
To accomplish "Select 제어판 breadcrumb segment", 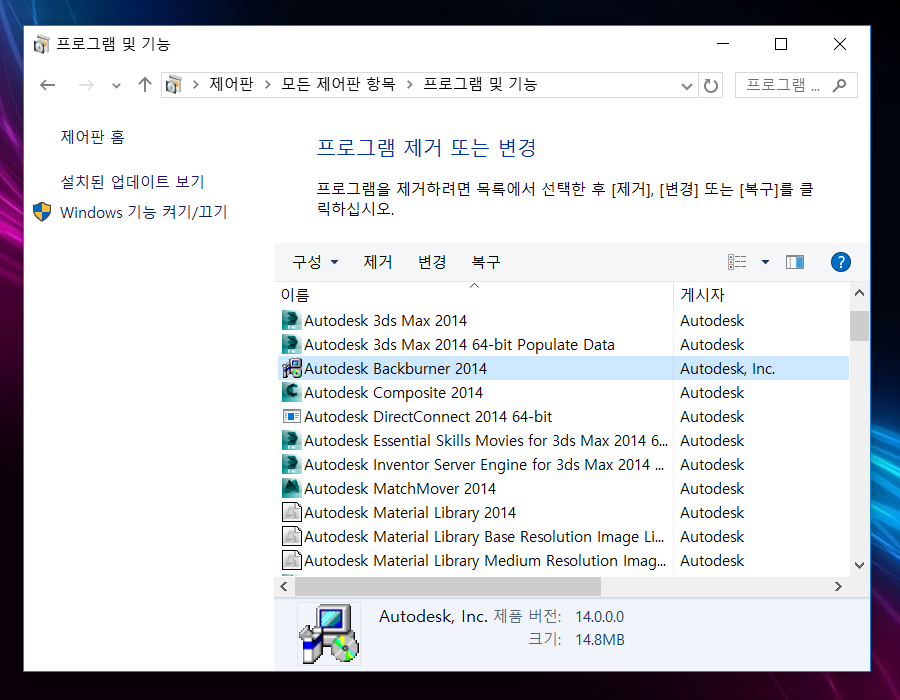I will coord(231,84).
